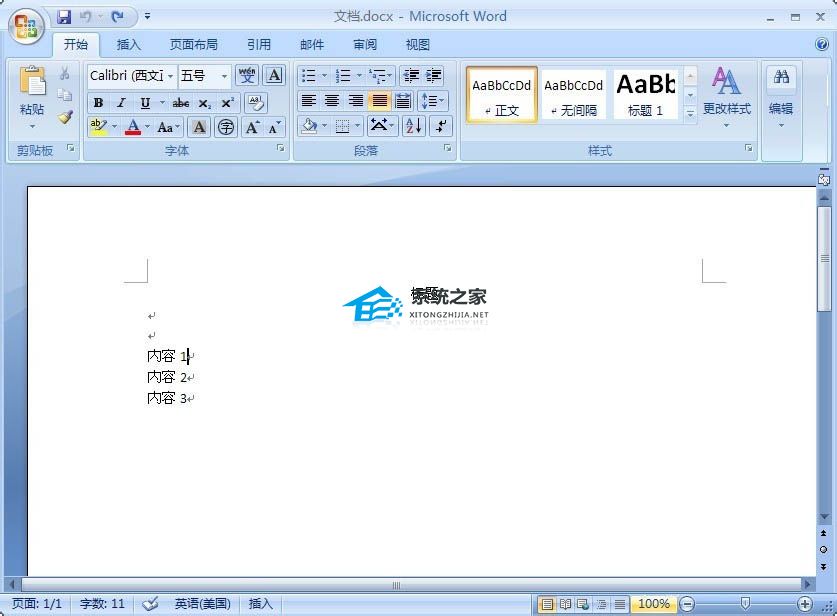Toggle Underline formatting

[x=145, y=102]
